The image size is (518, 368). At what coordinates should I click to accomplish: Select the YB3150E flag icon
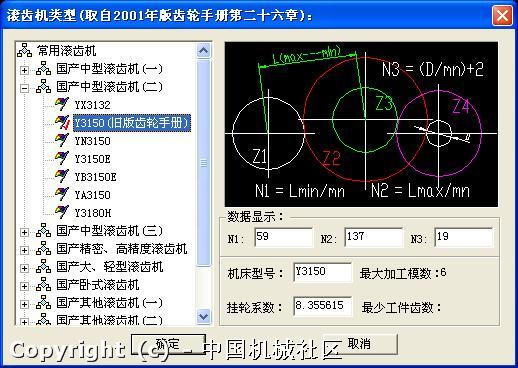pyautogui.click(x=62, y=176)
